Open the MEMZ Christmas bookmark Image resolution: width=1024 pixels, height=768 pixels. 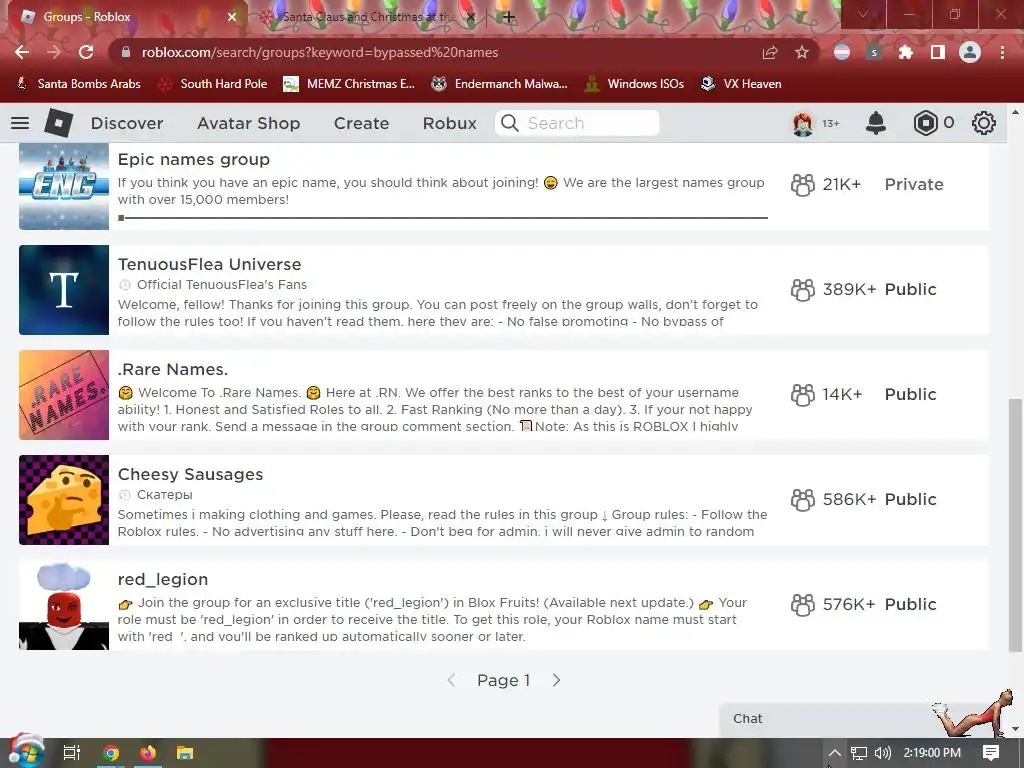(349, 84)
